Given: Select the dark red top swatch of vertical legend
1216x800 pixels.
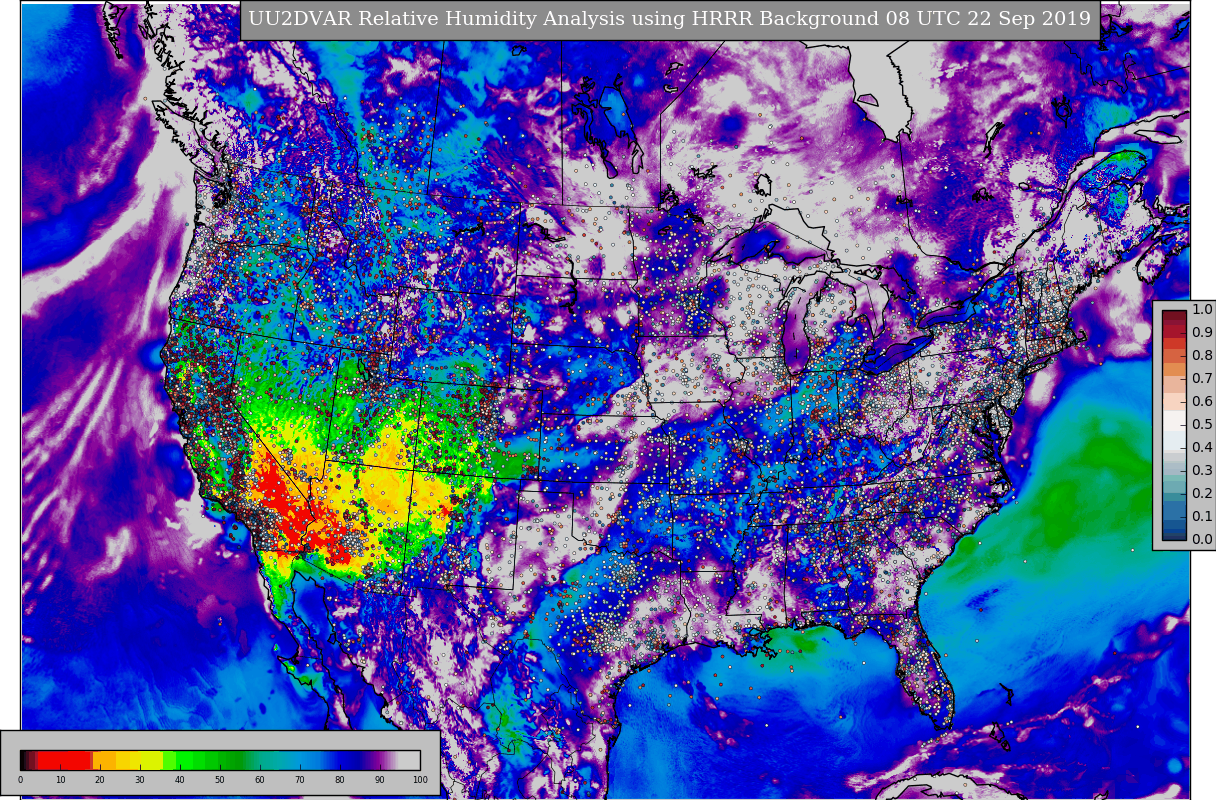Looking at the screenshot, I should pyautogui.click(x=1174, y=316).
